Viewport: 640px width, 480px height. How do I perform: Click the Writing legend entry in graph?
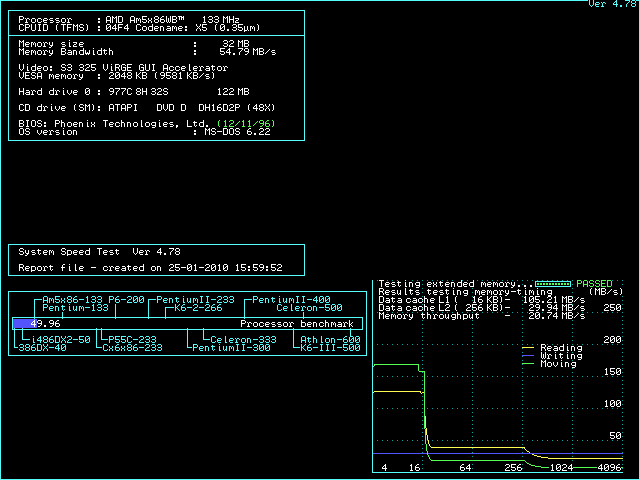[560, 356]
